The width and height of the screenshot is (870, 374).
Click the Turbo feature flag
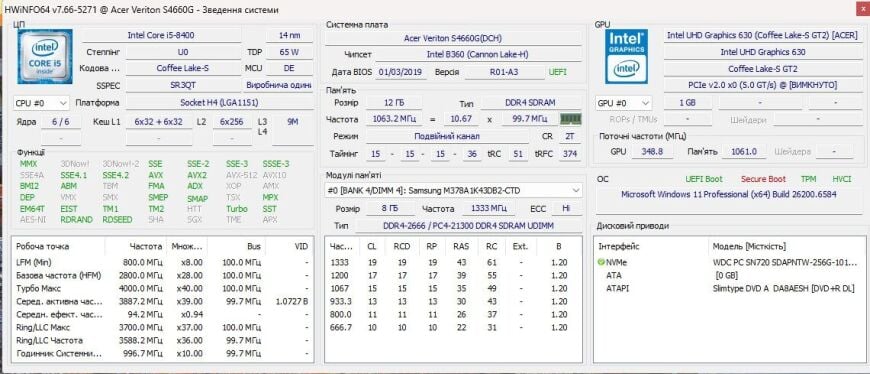coord(237,209)
